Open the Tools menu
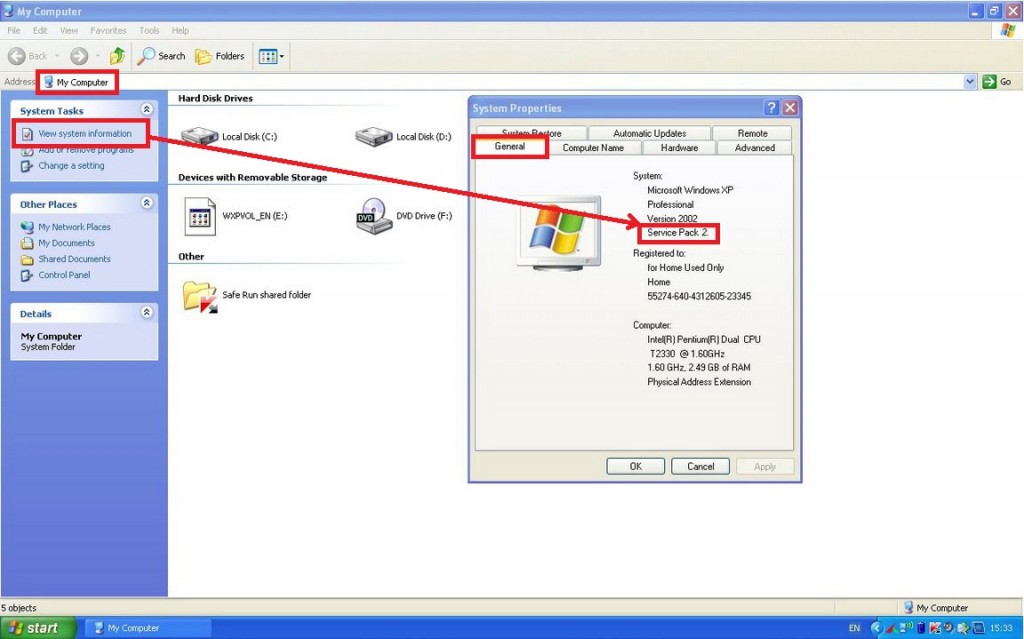The image size is (1024, 639). [148, 30]
